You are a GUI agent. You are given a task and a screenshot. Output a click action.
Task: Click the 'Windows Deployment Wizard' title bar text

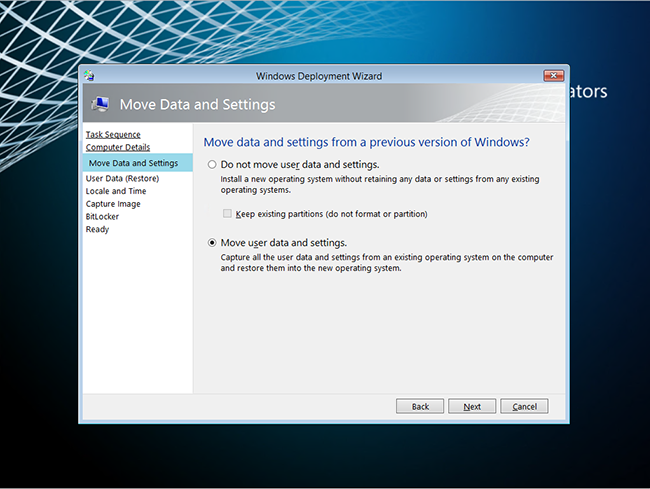(x=318, y=76)
